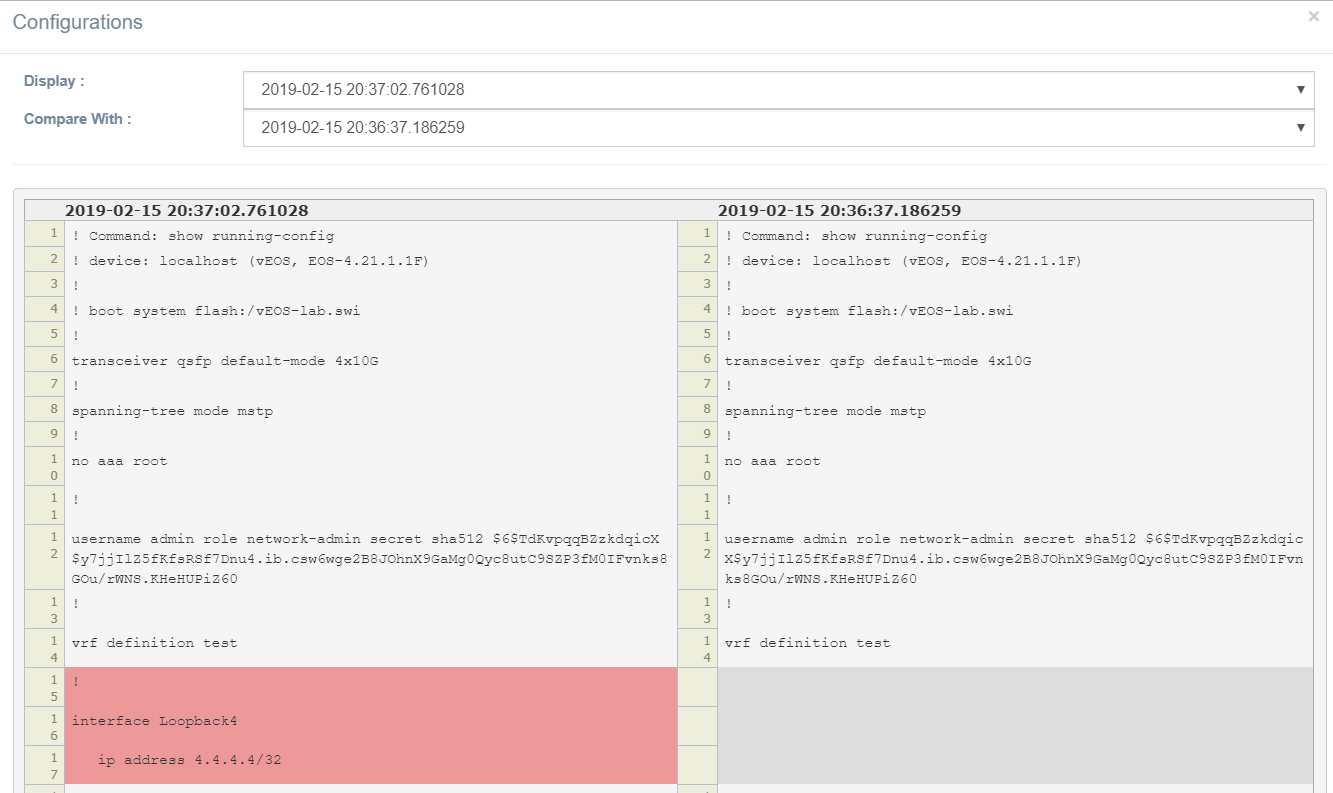The image size is (1333, 793).
Task: Click right pane spanning-tree mode mstp line
Action: [825, 411]
